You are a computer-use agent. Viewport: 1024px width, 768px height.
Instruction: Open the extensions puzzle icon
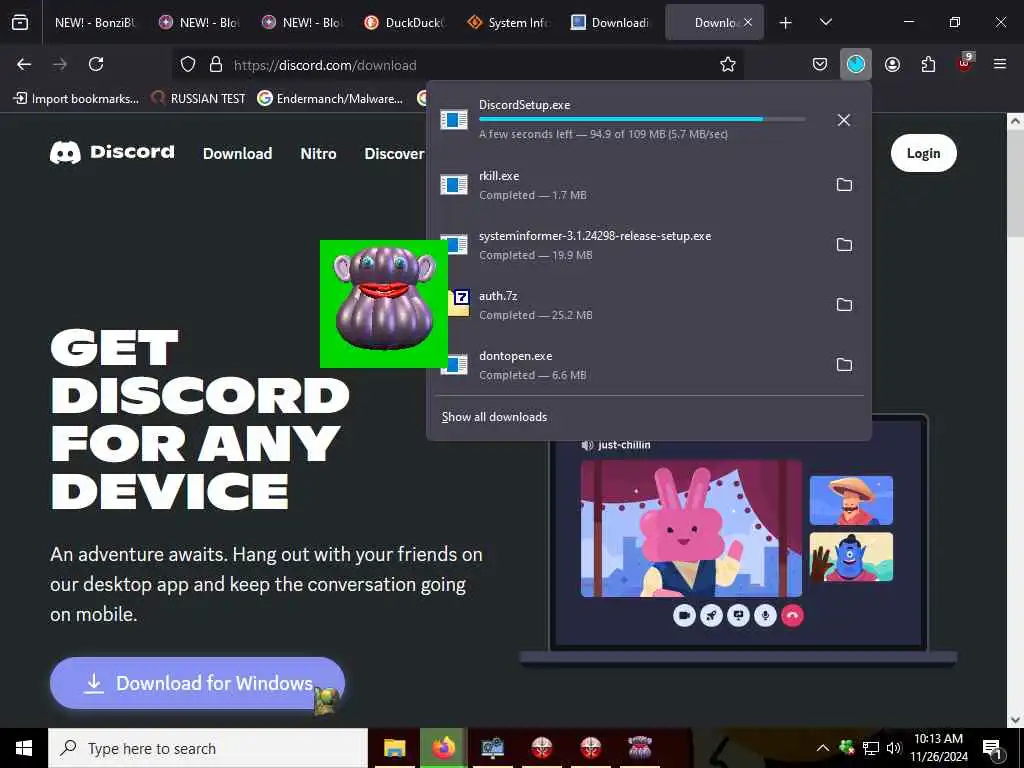[x=928, y=64]
